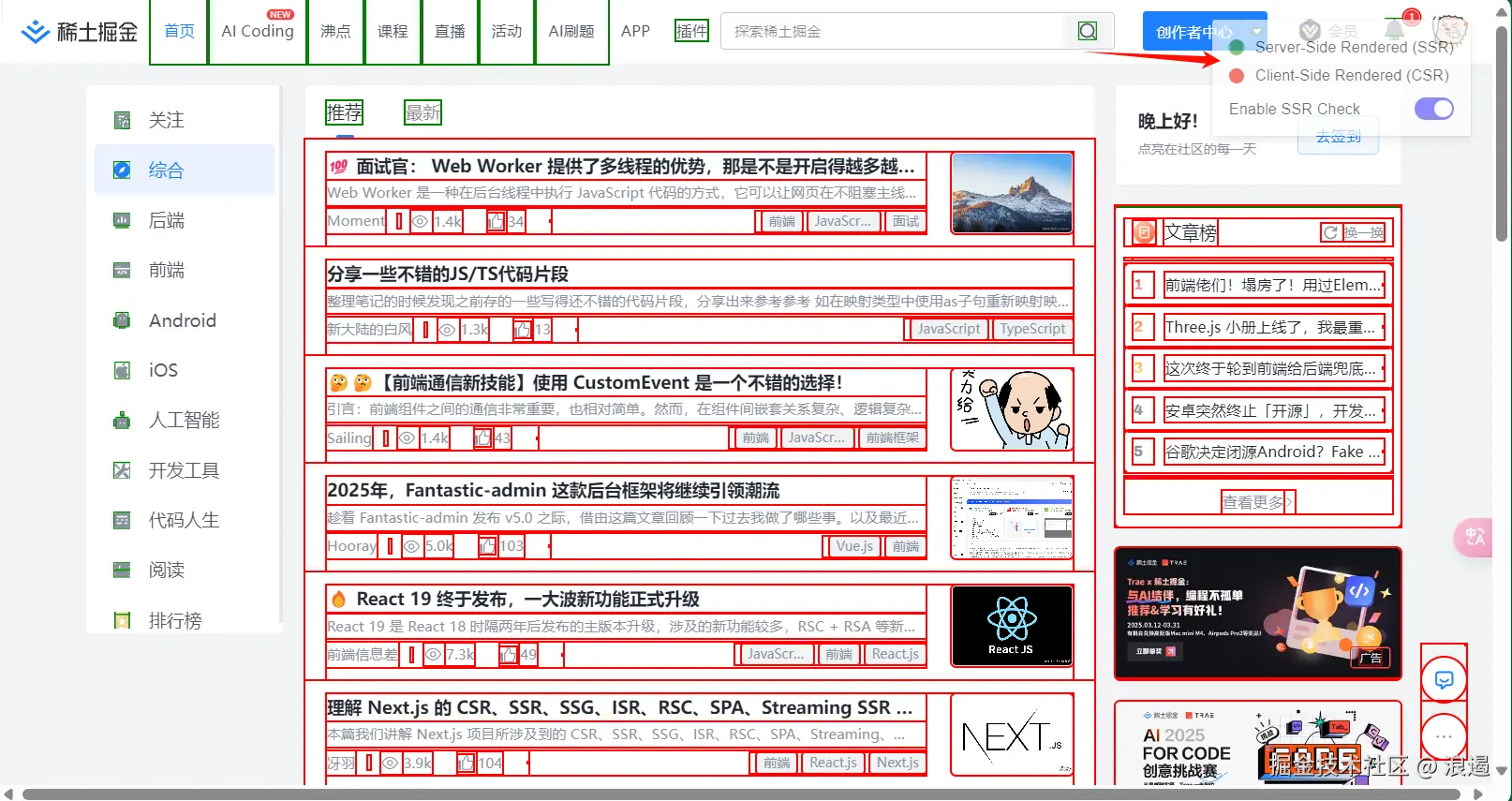Click the Juejin logo in header
Image resolution: width=1512 pixels, height=801 pixels.
(80, 32)
